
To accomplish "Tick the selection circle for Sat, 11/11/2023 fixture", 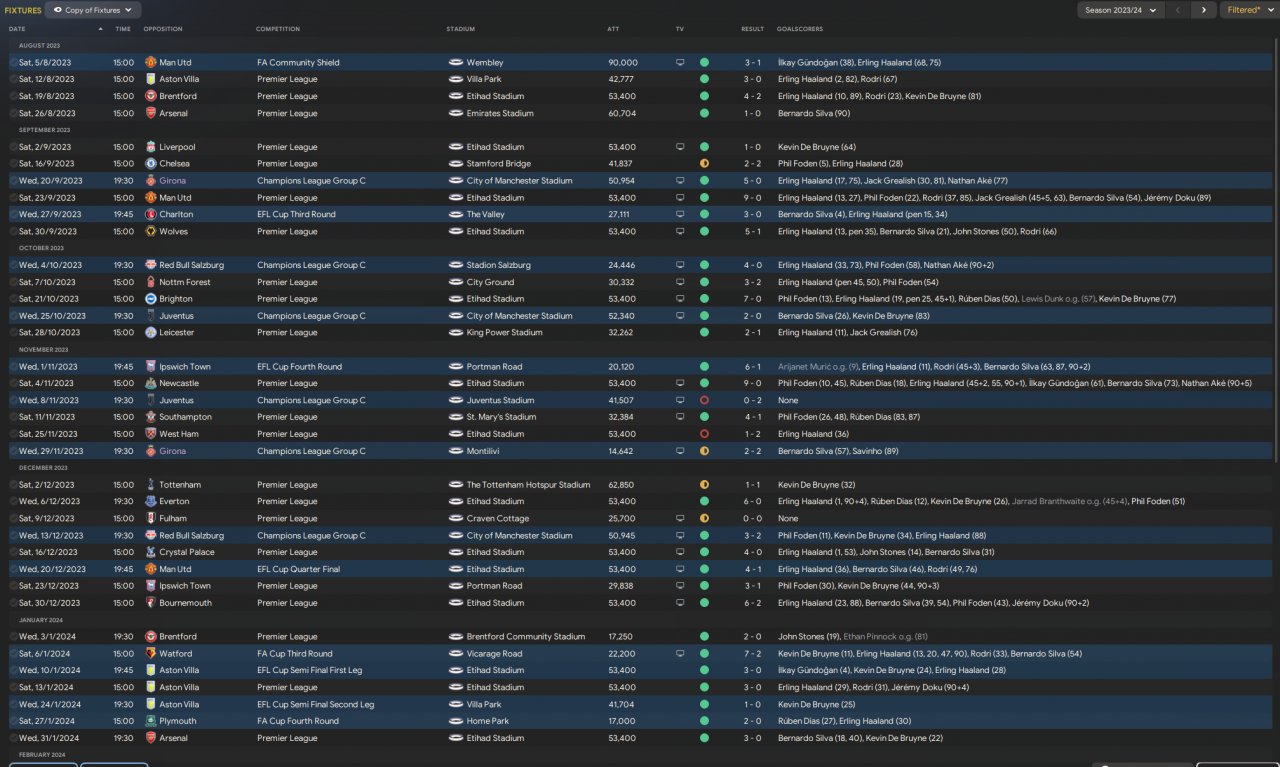I will pos(13,417).
